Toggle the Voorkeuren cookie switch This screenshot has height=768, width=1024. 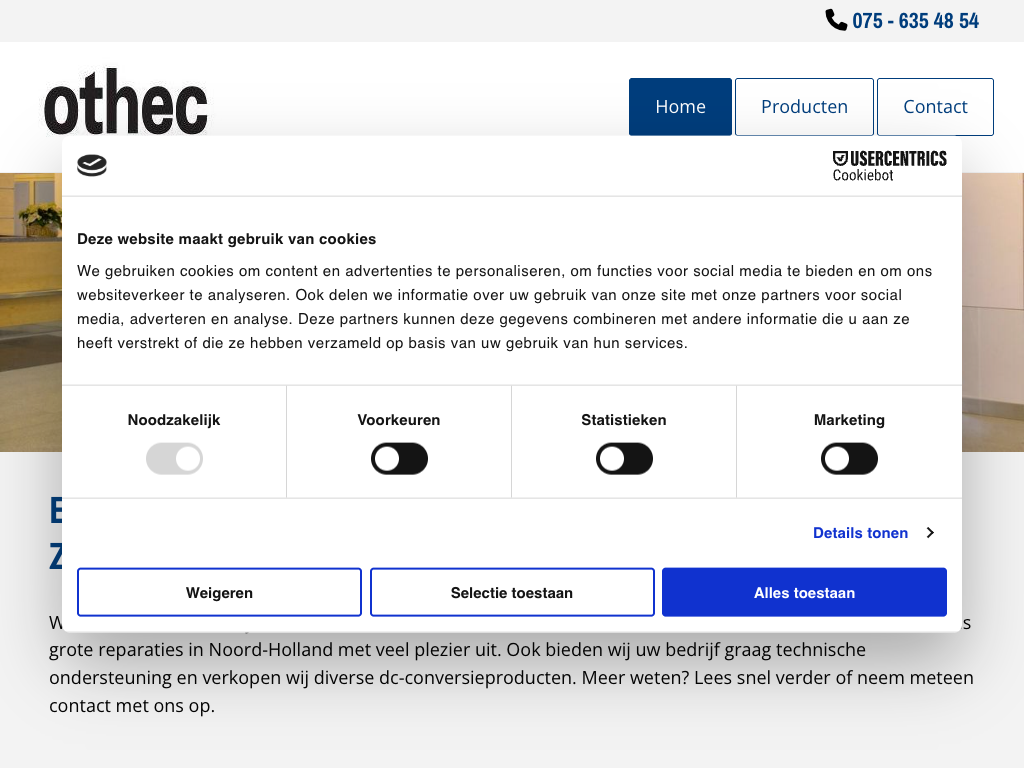[399, 460]
